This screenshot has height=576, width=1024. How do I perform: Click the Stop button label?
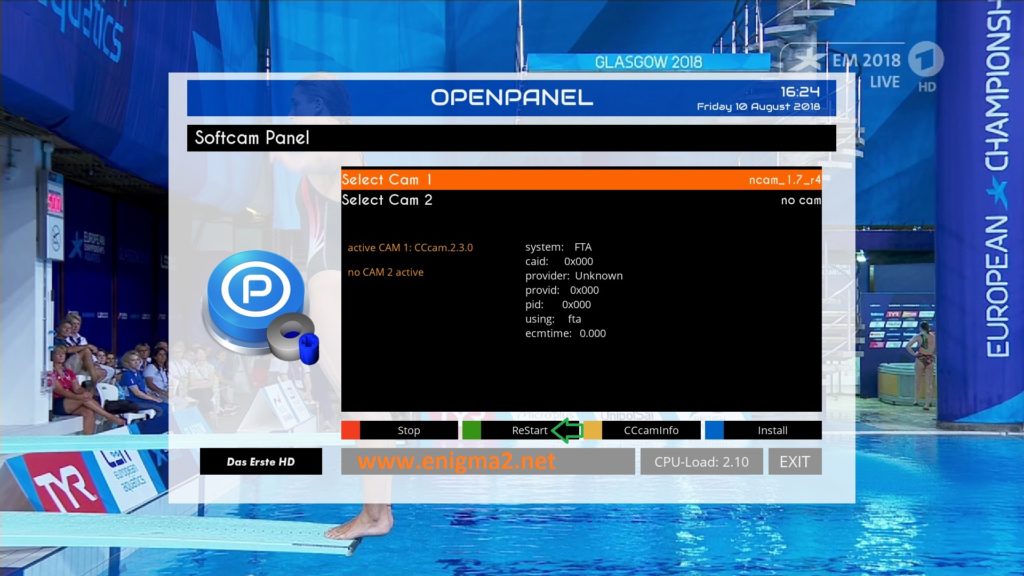coord(409,430)
